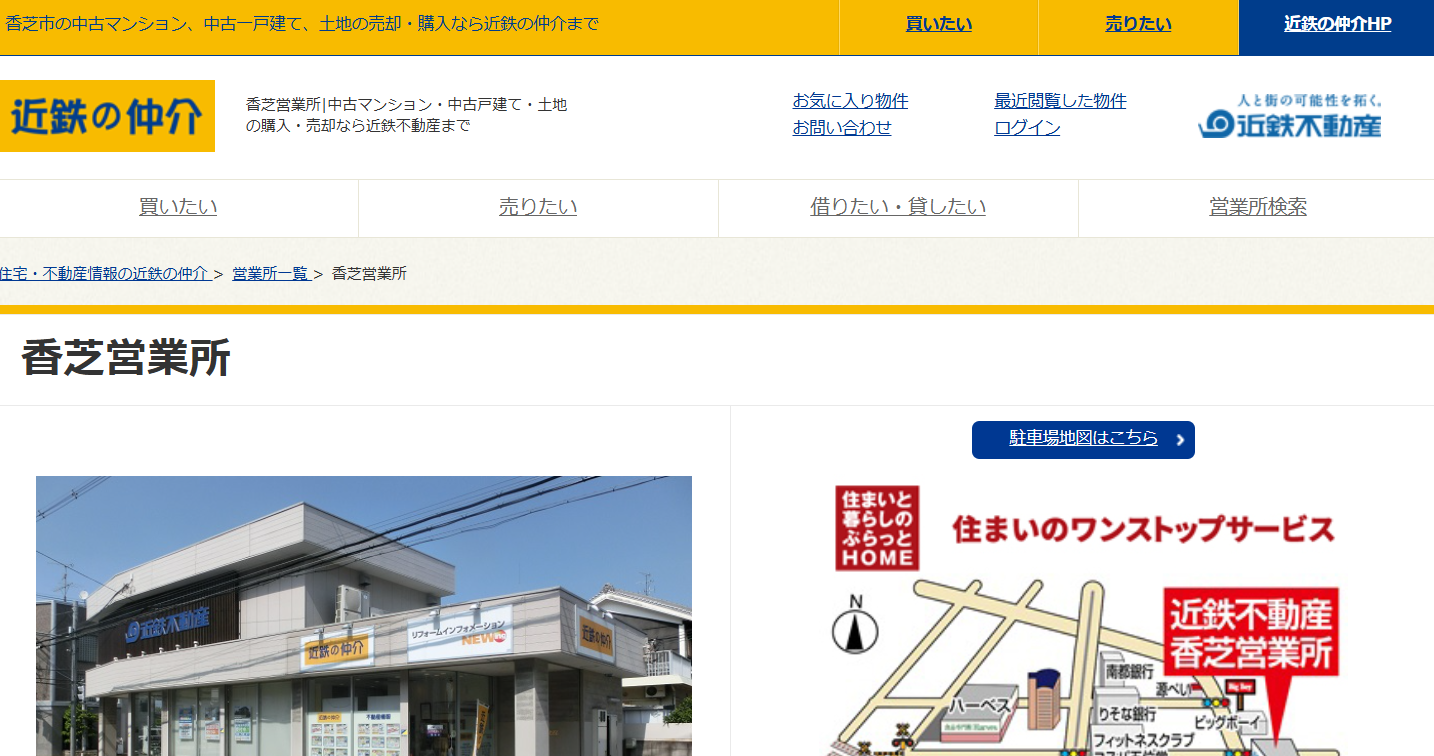Click the 香芝営業所 description text beside logo
The height and width of the screenshot is (756, 1434).
(406, 115)
